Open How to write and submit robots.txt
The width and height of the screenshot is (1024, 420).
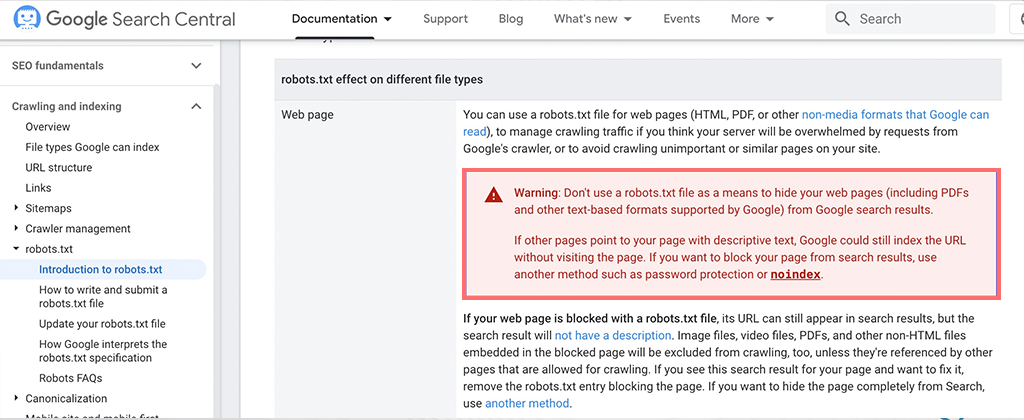[103, 297]
